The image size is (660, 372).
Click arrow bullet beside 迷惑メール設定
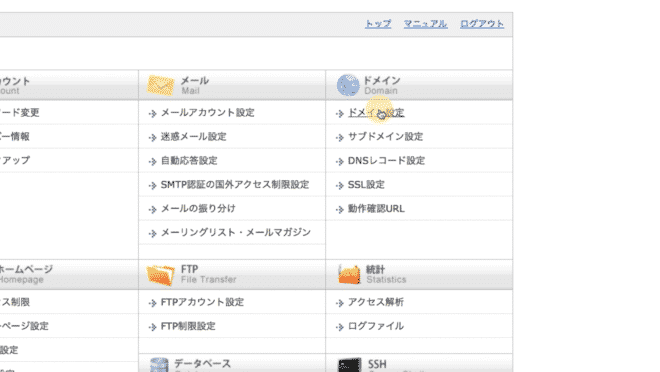(152, 138)
